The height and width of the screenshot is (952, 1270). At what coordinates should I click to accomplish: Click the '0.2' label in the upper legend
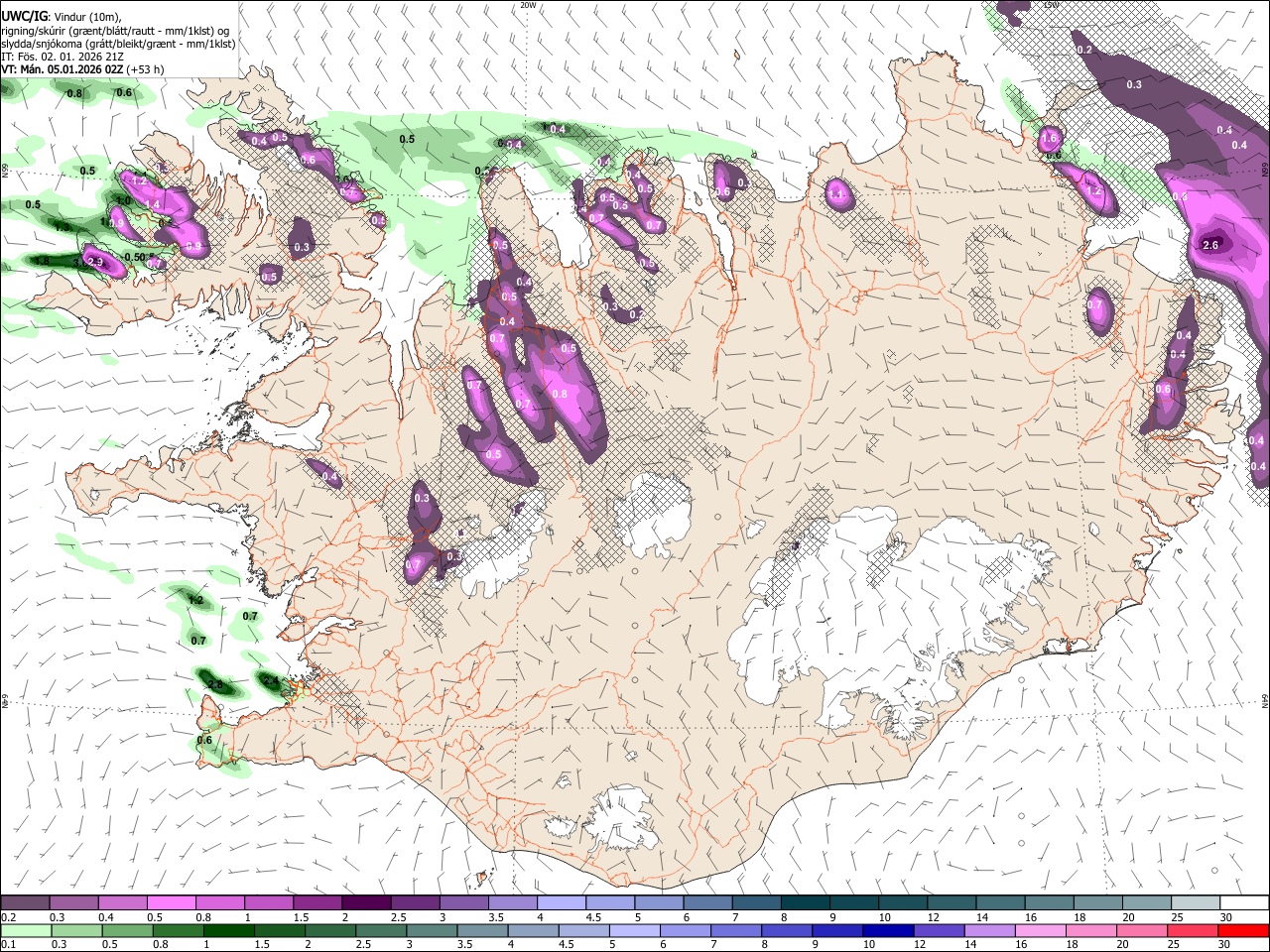[x=9, y=918]
